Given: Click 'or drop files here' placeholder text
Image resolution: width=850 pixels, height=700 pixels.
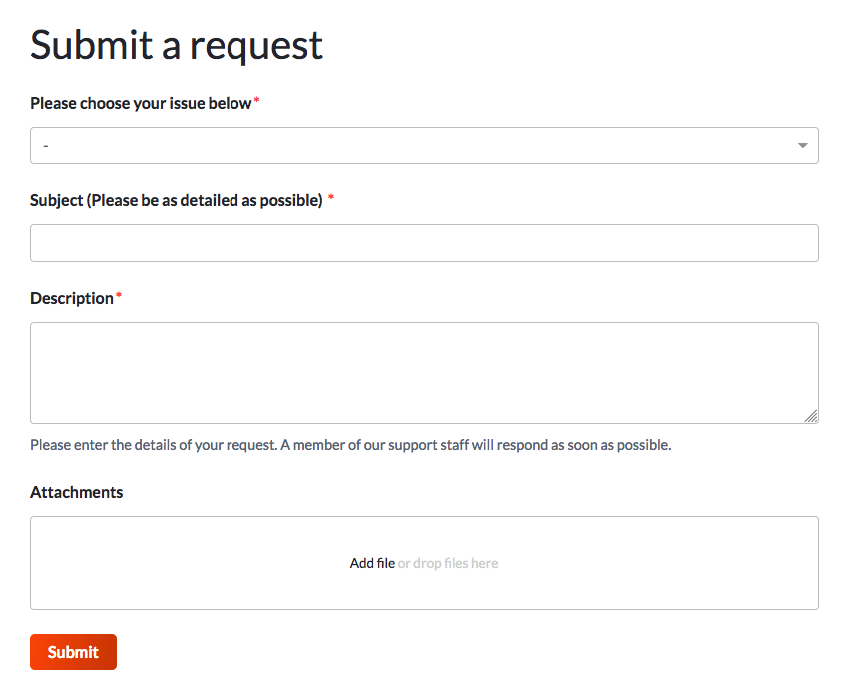Looking at the screenshot, I should (446, 563).
